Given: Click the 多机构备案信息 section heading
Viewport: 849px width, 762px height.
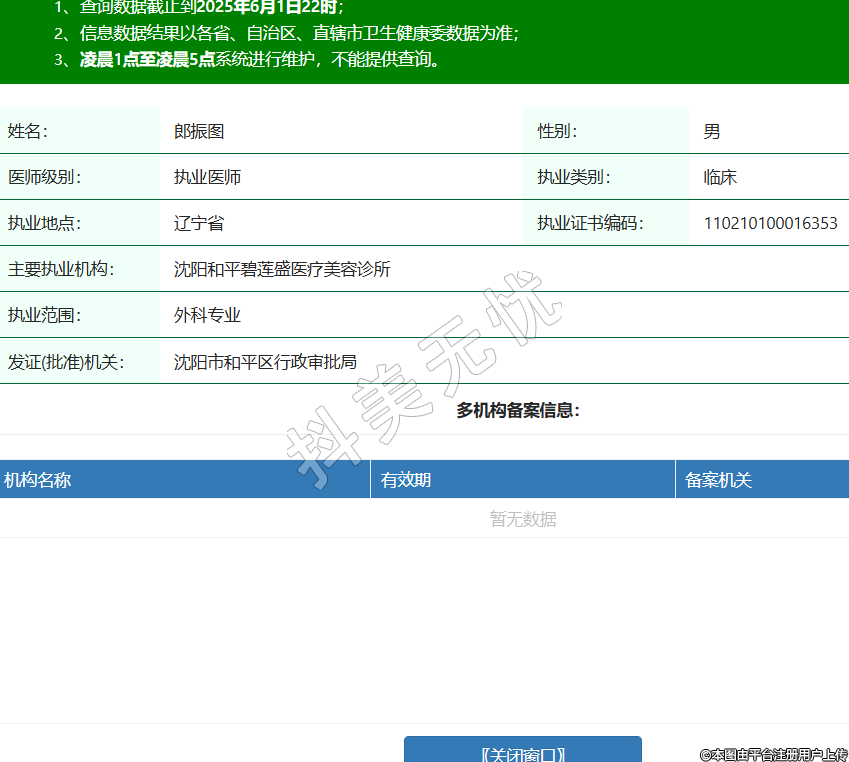Looking at the screenshot, I should [x=518, y=410].
